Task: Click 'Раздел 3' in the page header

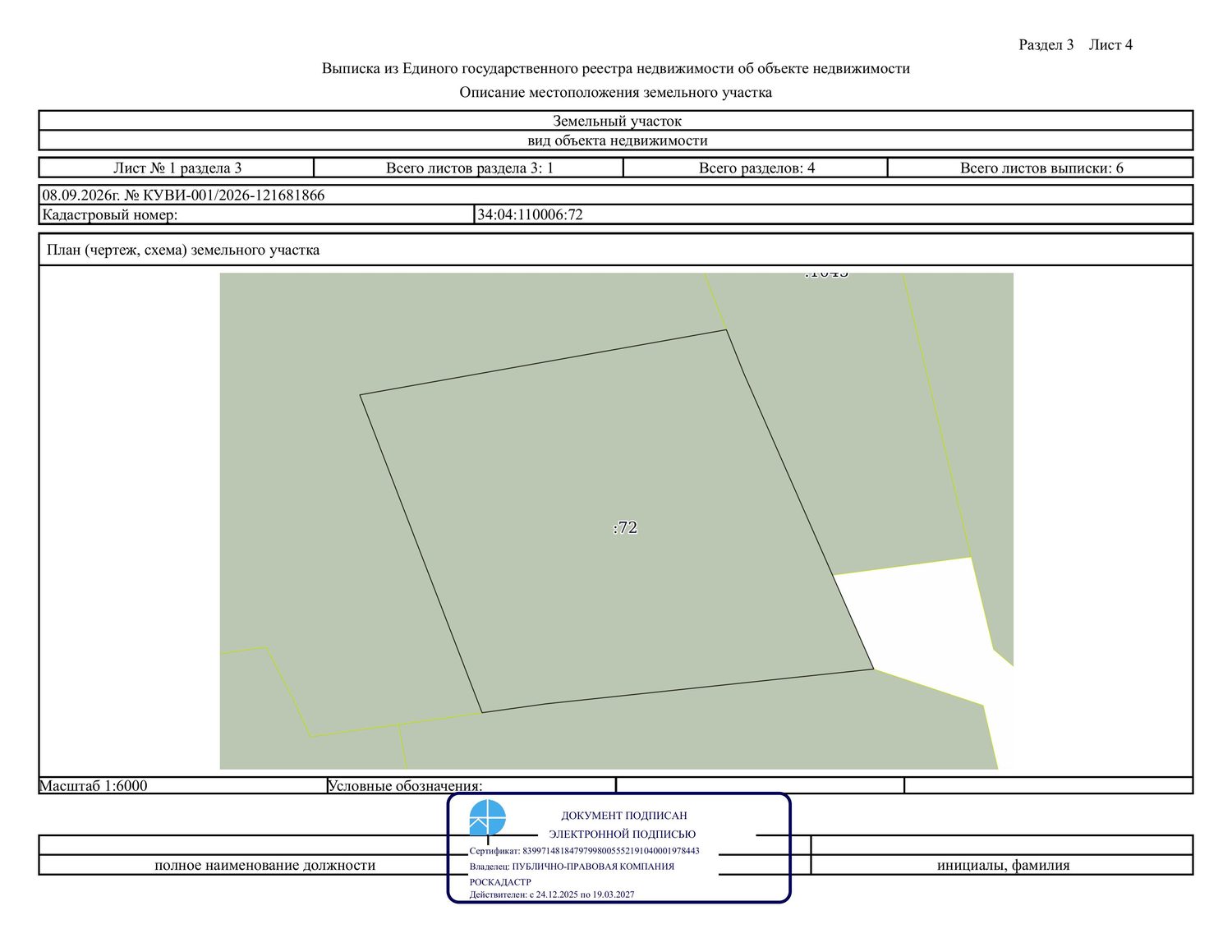Action: tap(1046, 45)
